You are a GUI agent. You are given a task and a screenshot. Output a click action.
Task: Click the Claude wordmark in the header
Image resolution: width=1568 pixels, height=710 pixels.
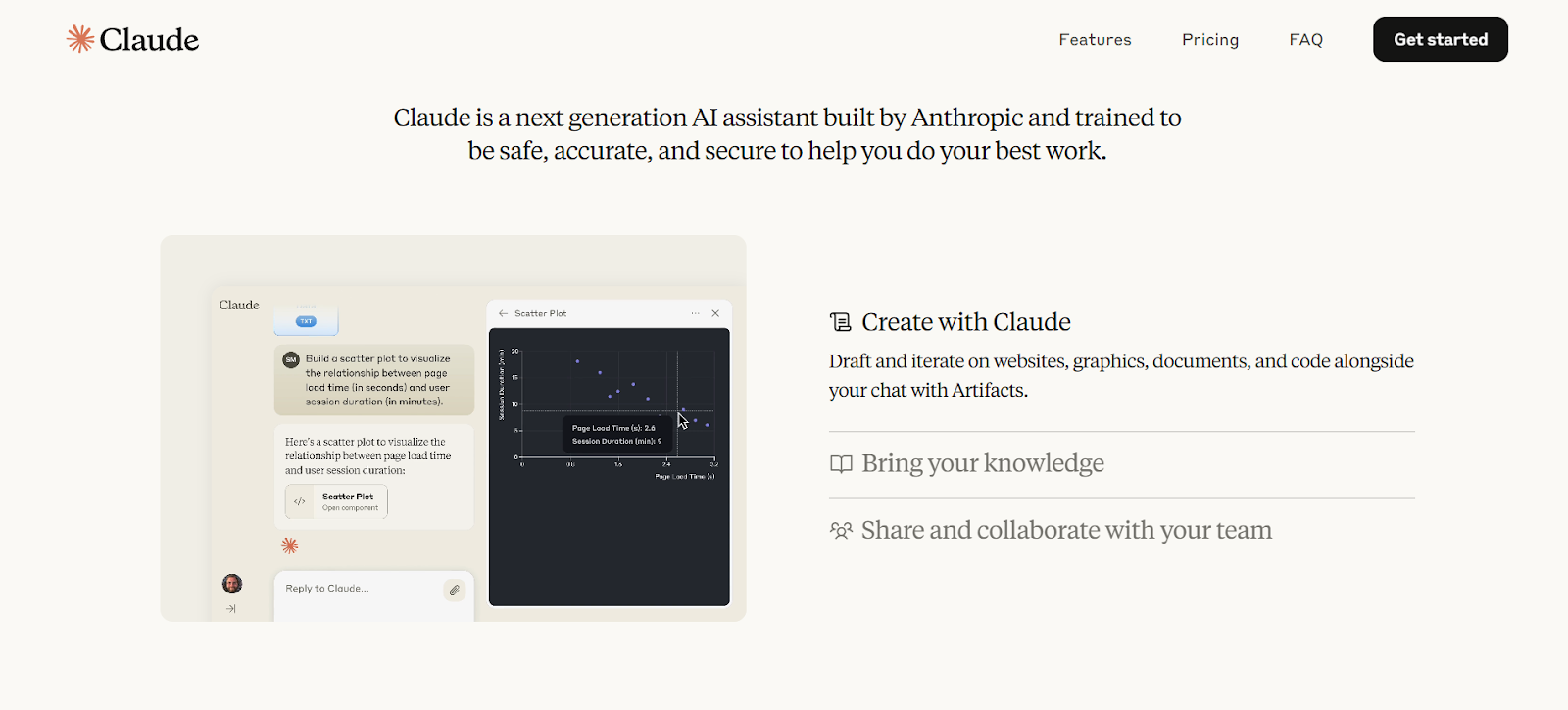[149, 40]
